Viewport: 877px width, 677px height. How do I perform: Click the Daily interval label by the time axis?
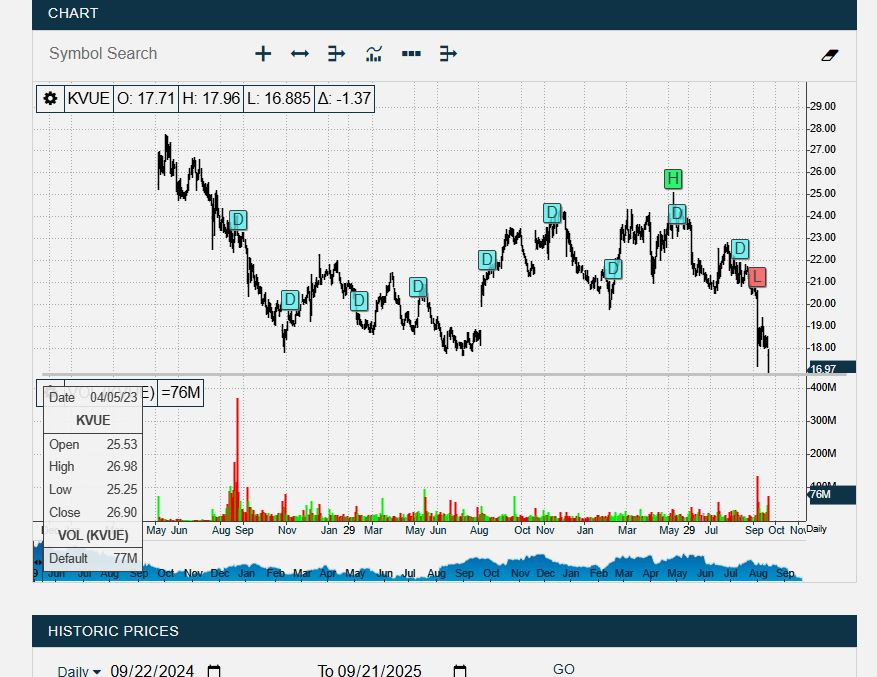817,529
